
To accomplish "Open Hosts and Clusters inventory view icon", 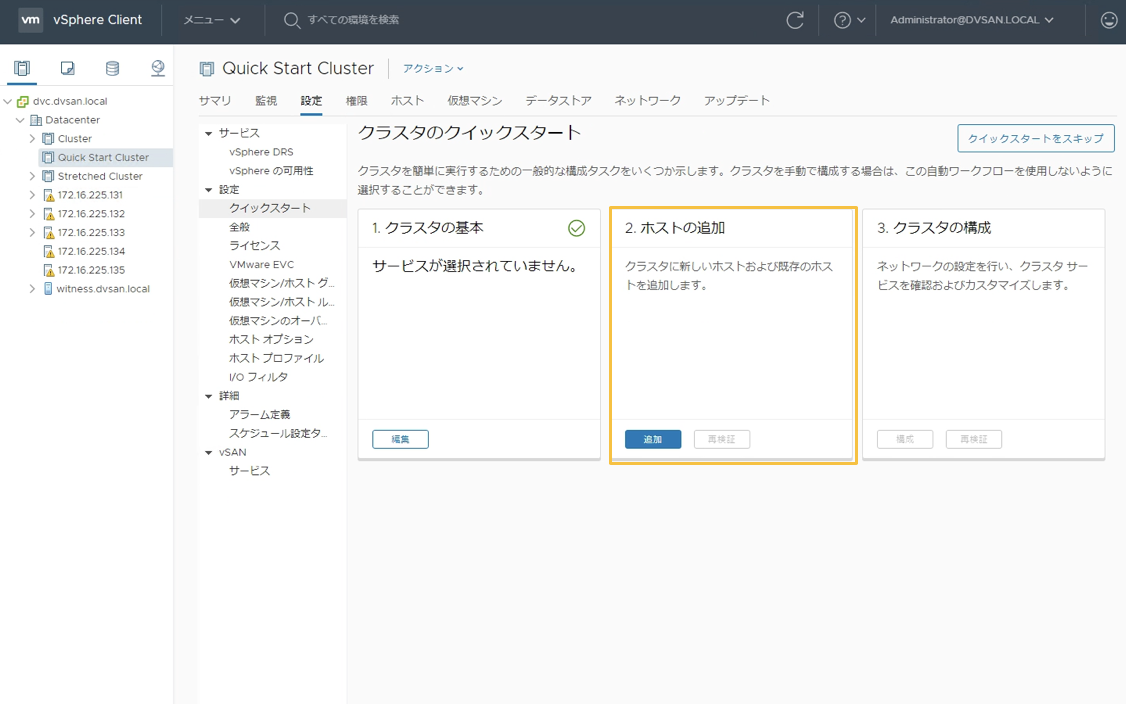I will pyautogui.click(x=22, y=68).
